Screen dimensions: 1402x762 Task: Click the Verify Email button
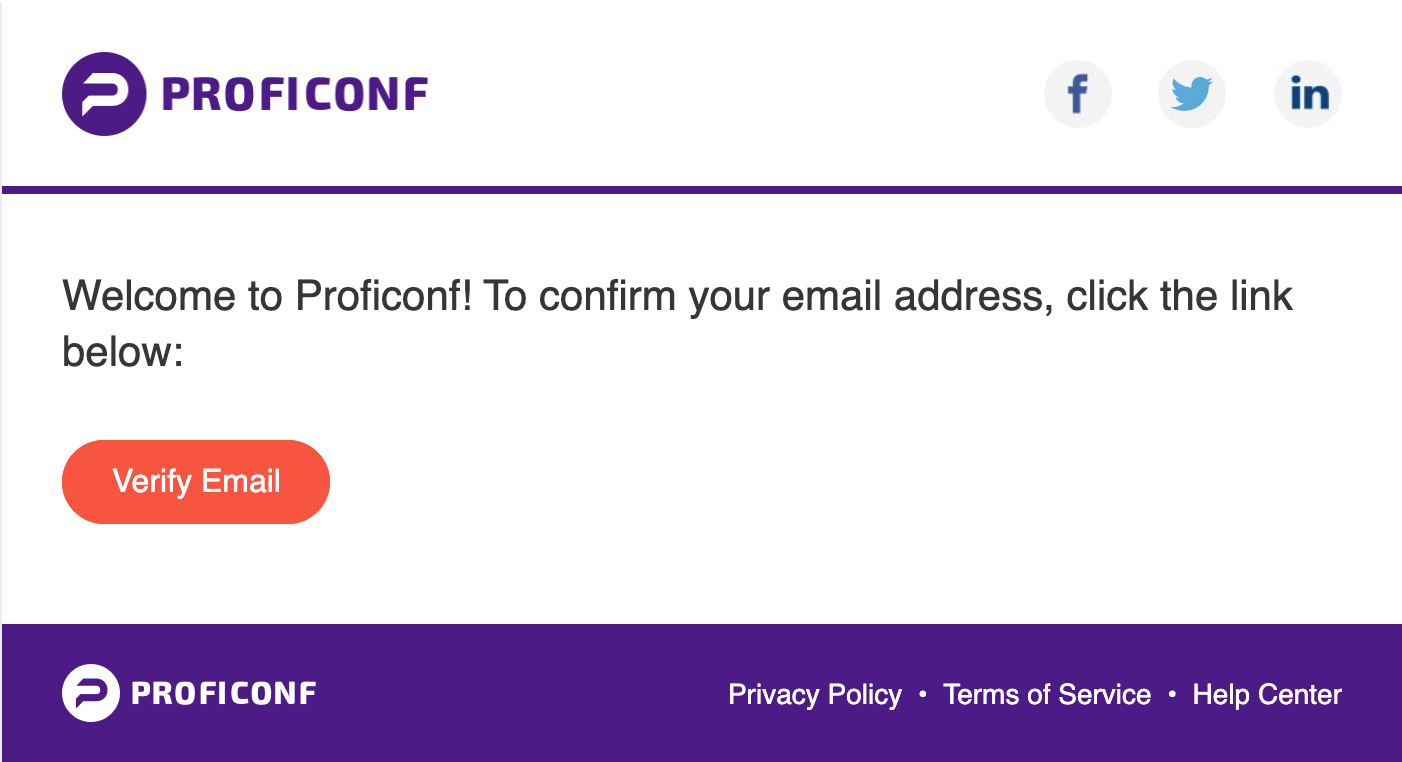(x=196, y=482)
